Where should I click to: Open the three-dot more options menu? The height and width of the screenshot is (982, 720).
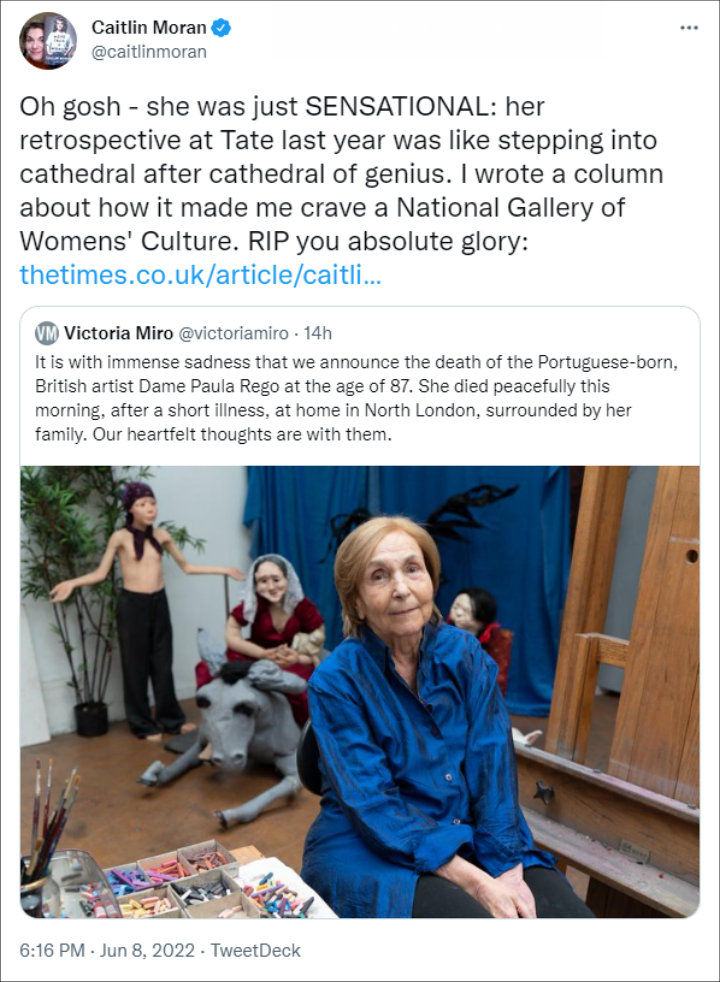689,28
